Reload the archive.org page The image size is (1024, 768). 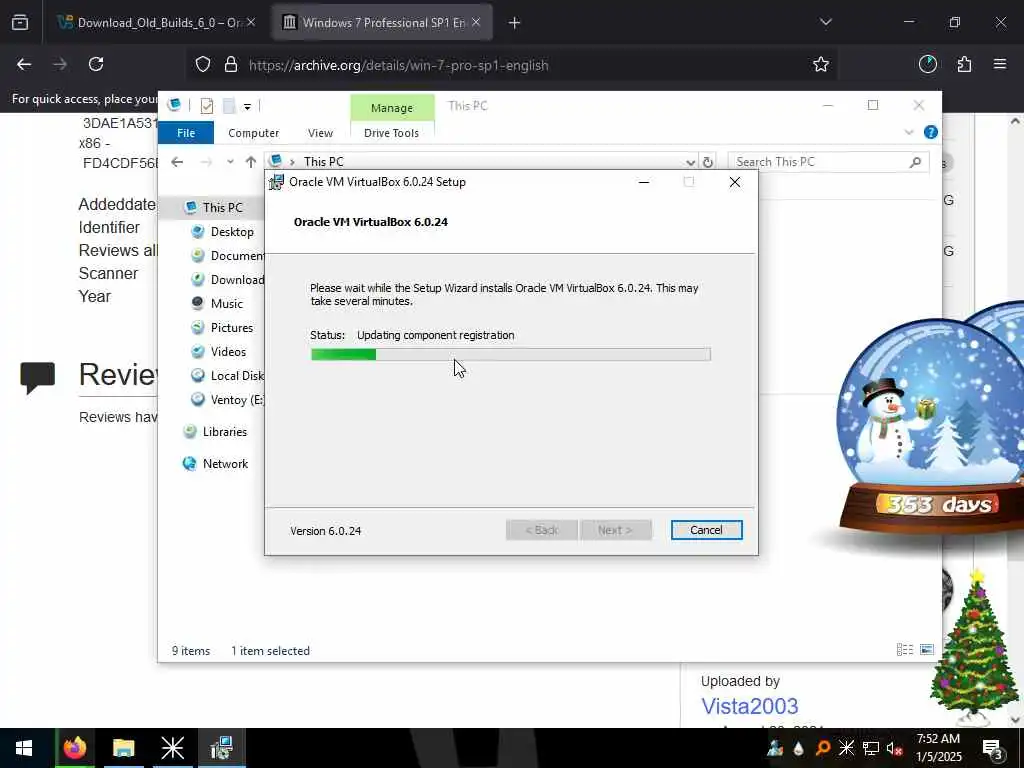[96, 65]
